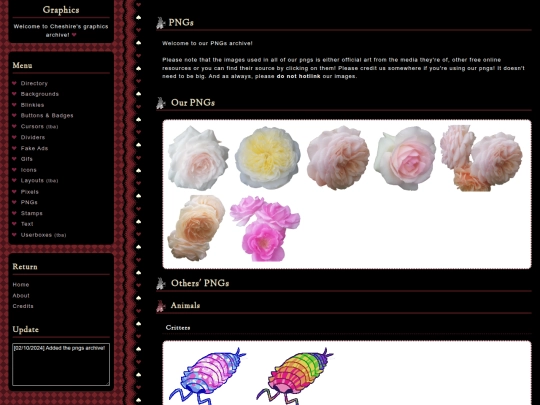Click the heart bullet beside Stamps
540x405 pixels.
click(14, 213)
